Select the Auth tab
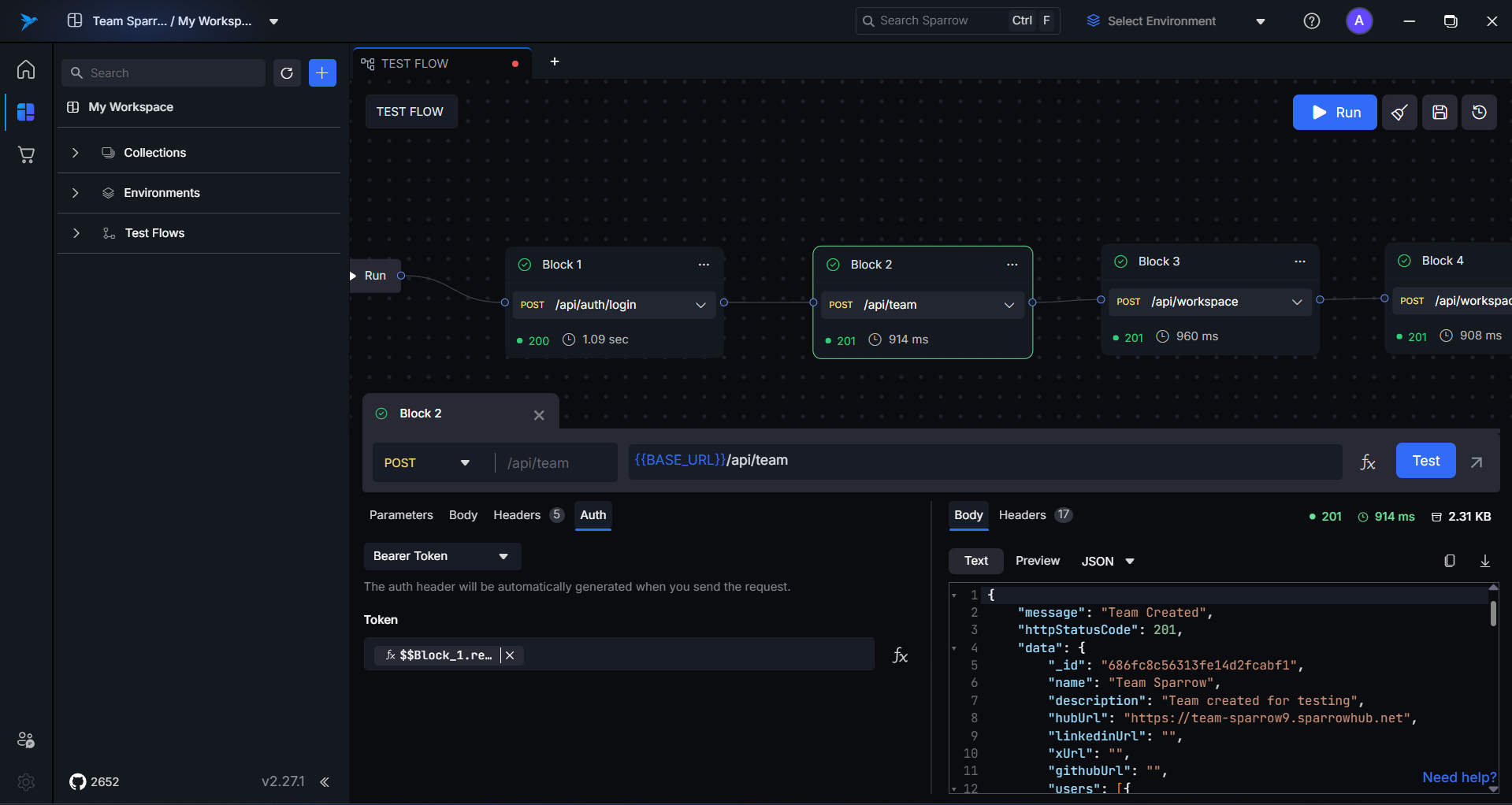Screen dimensions: 1512x805 pyautogui.click(x=593, y=515)
